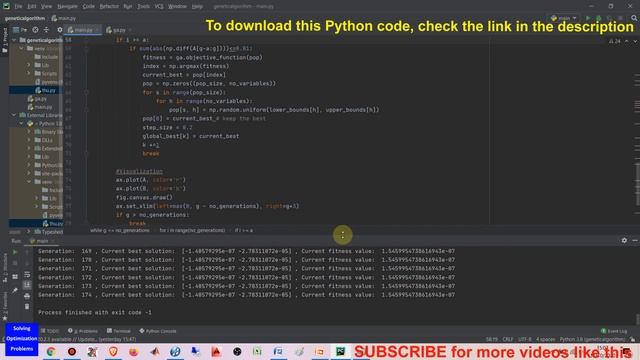Open the Terminal tool window tab
This screenshot has width=640, height=360.
click(x=119, y=331)
